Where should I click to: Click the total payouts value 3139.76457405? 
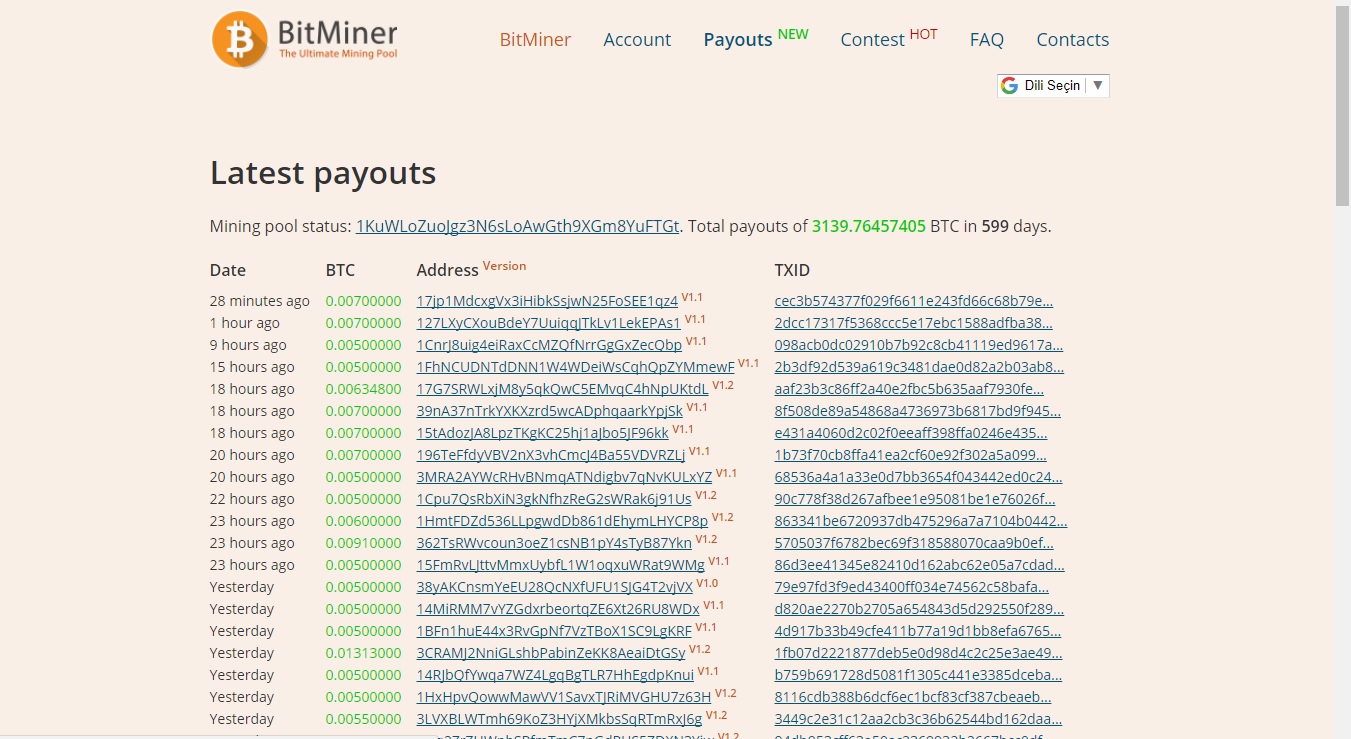point(869,226)
